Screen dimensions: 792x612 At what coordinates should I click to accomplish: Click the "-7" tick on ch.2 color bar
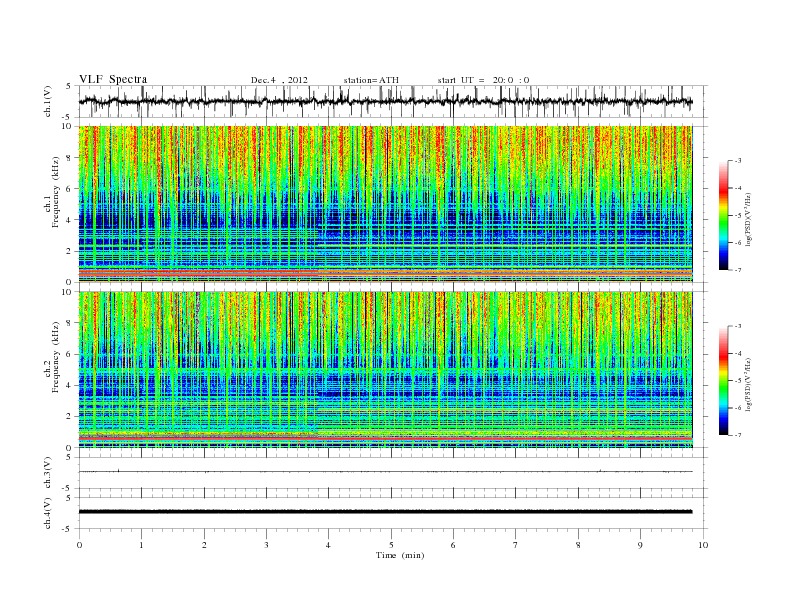(x=738, y=435)
